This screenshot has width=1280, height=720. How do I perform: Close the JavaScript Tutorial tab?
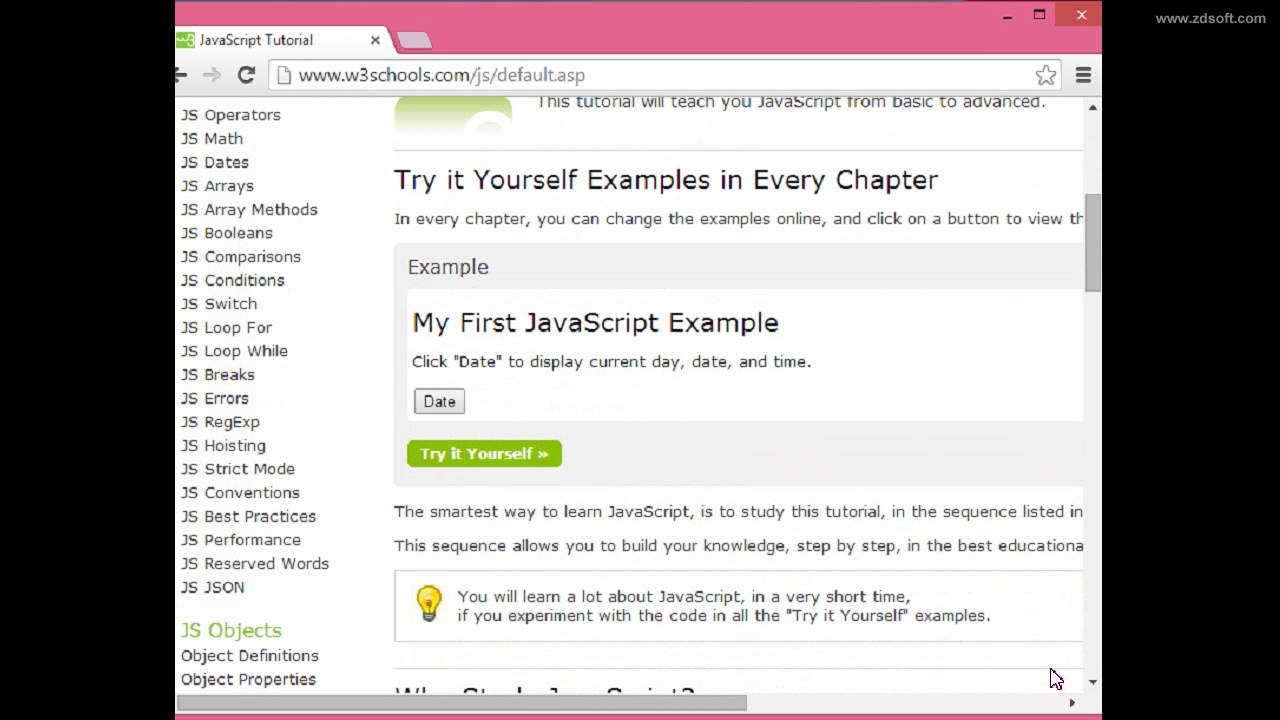(x=375, y=40)
